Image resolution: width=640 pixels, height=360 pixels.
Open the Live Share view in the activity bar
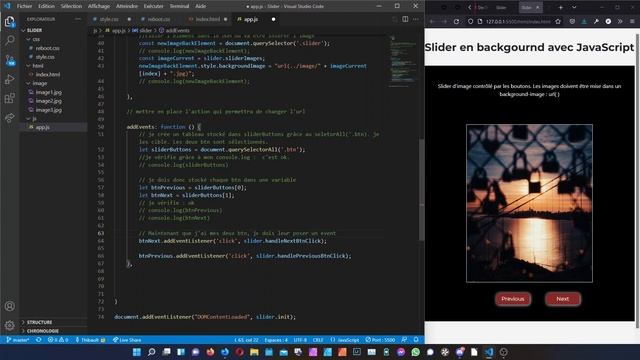[x=9, y=118]
